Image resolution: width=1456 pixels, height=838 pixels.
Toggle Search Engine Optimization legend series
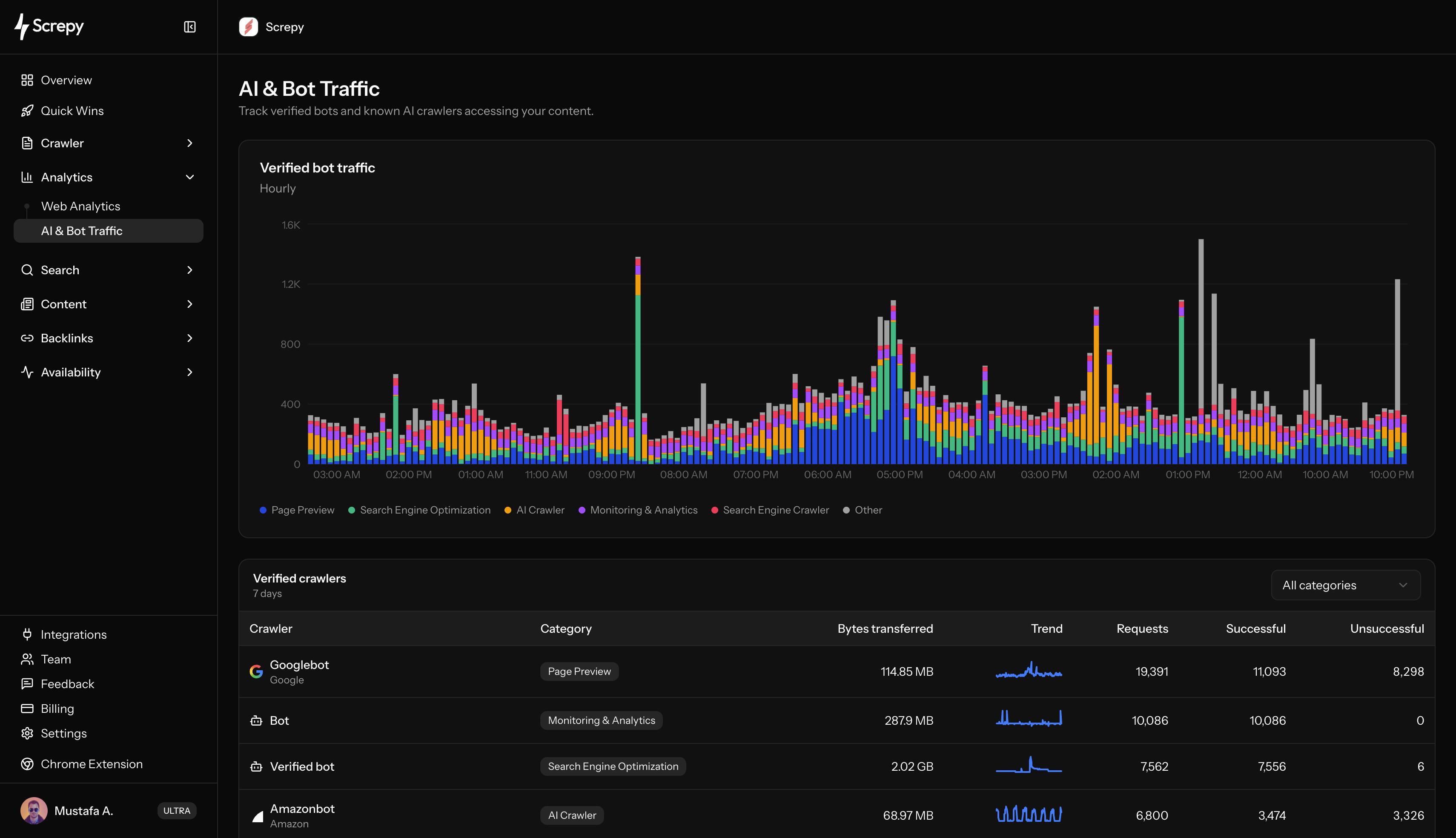(x=419, y=510)
